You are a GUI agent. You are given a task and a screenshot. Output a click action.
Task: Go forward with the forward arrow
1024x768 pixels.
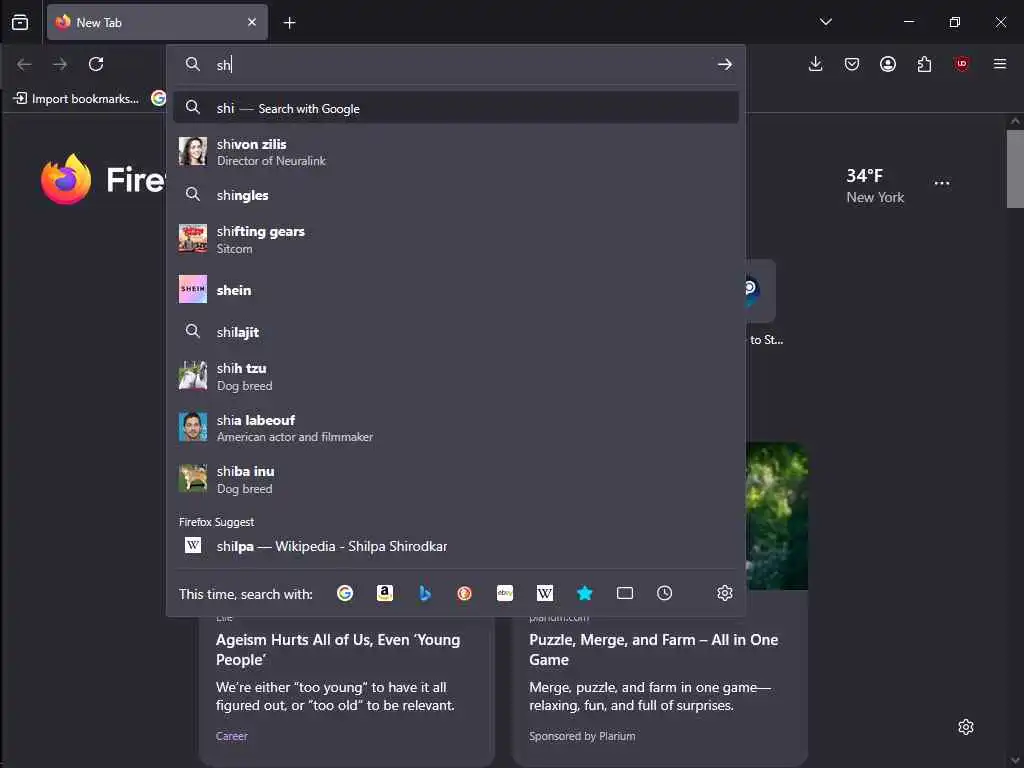(60, 64)
